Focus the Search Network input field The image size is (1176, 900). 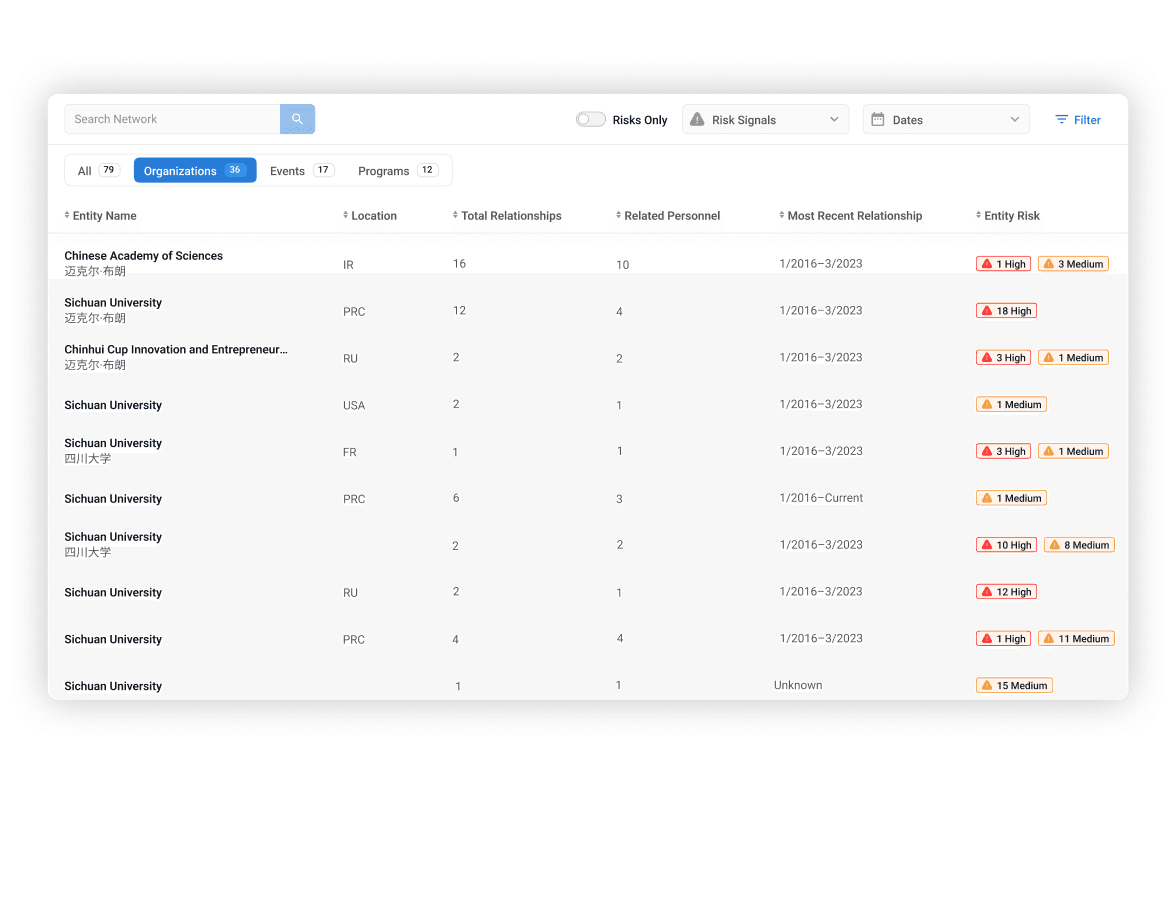point(172,119)
